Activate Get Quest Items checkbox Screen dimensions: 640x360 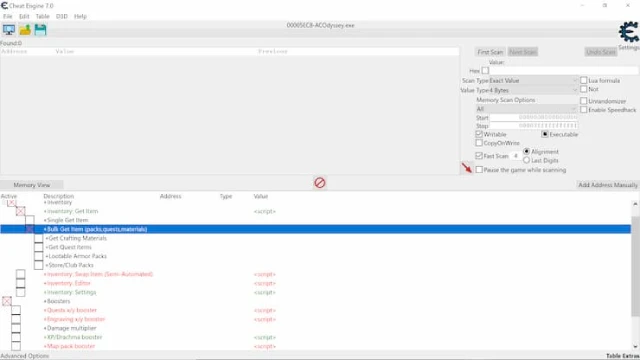[x=38, y=247]
